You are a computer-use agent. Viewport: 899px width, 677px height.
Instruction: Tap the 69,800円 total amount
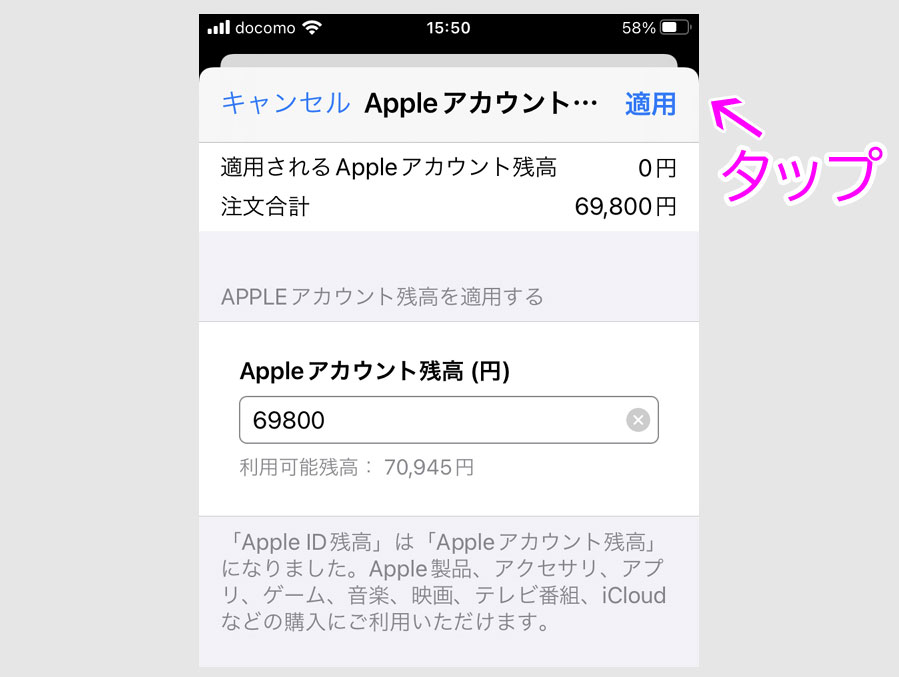point(626,206)
